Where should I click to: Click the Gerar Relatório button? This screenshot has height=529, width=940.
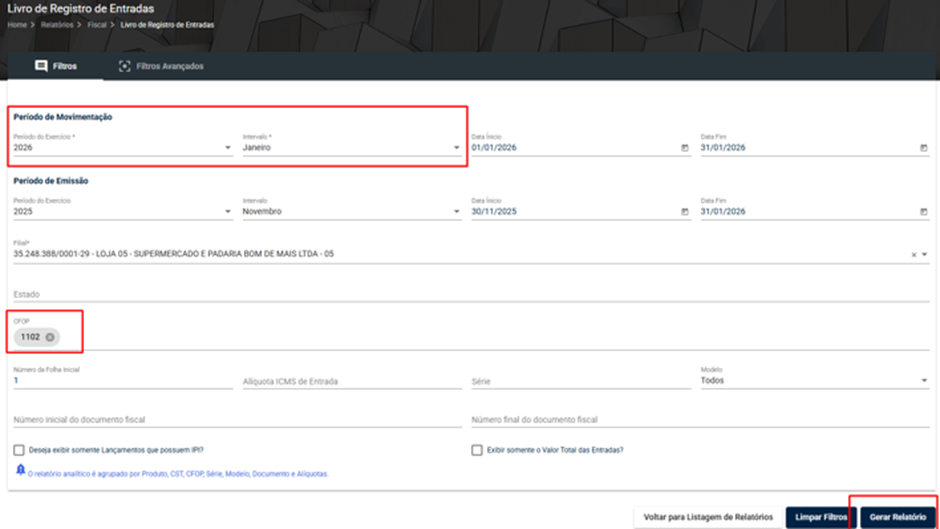[897, 517]
